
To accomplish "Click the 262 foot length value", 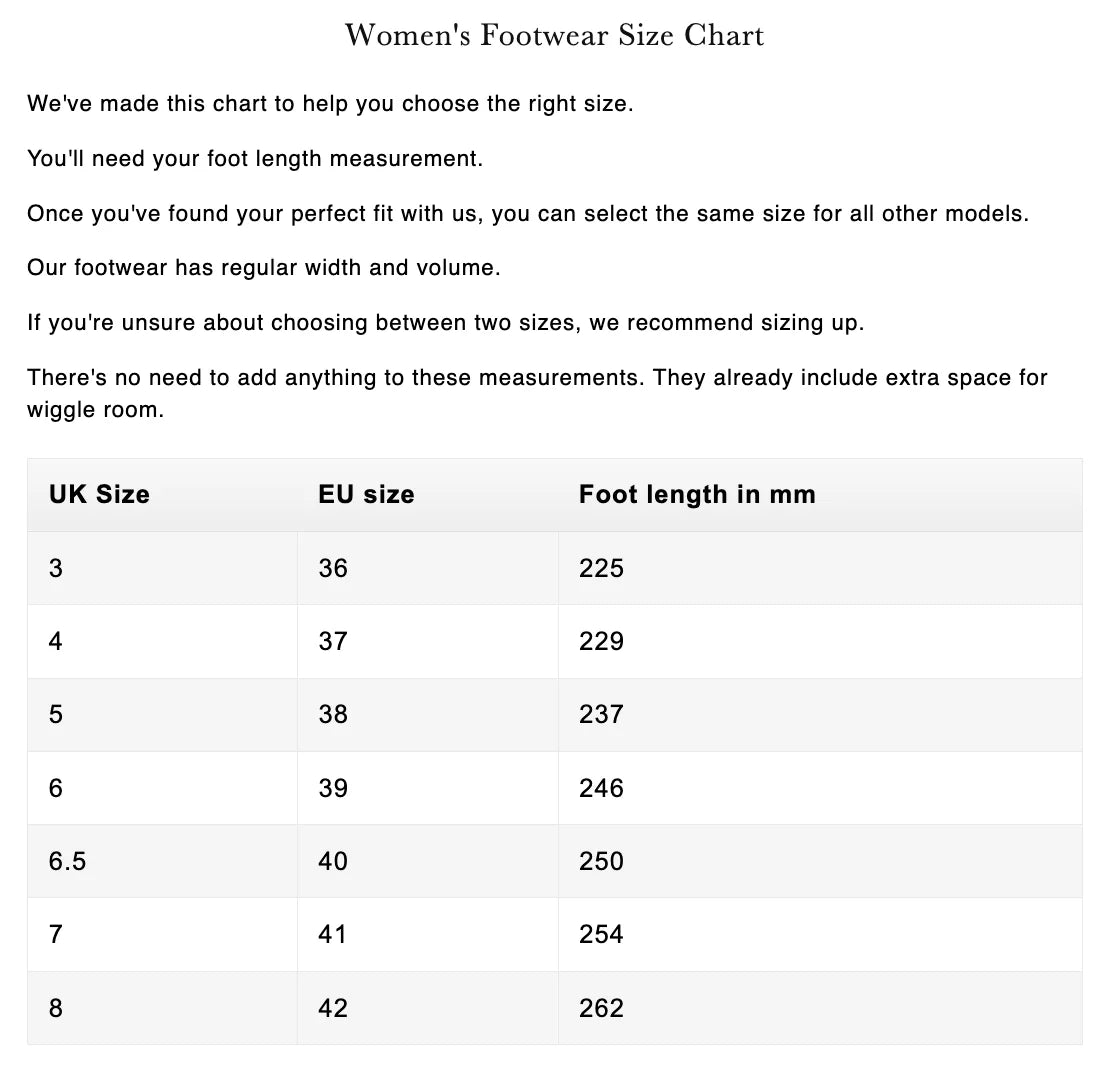I will [601, 1008].
